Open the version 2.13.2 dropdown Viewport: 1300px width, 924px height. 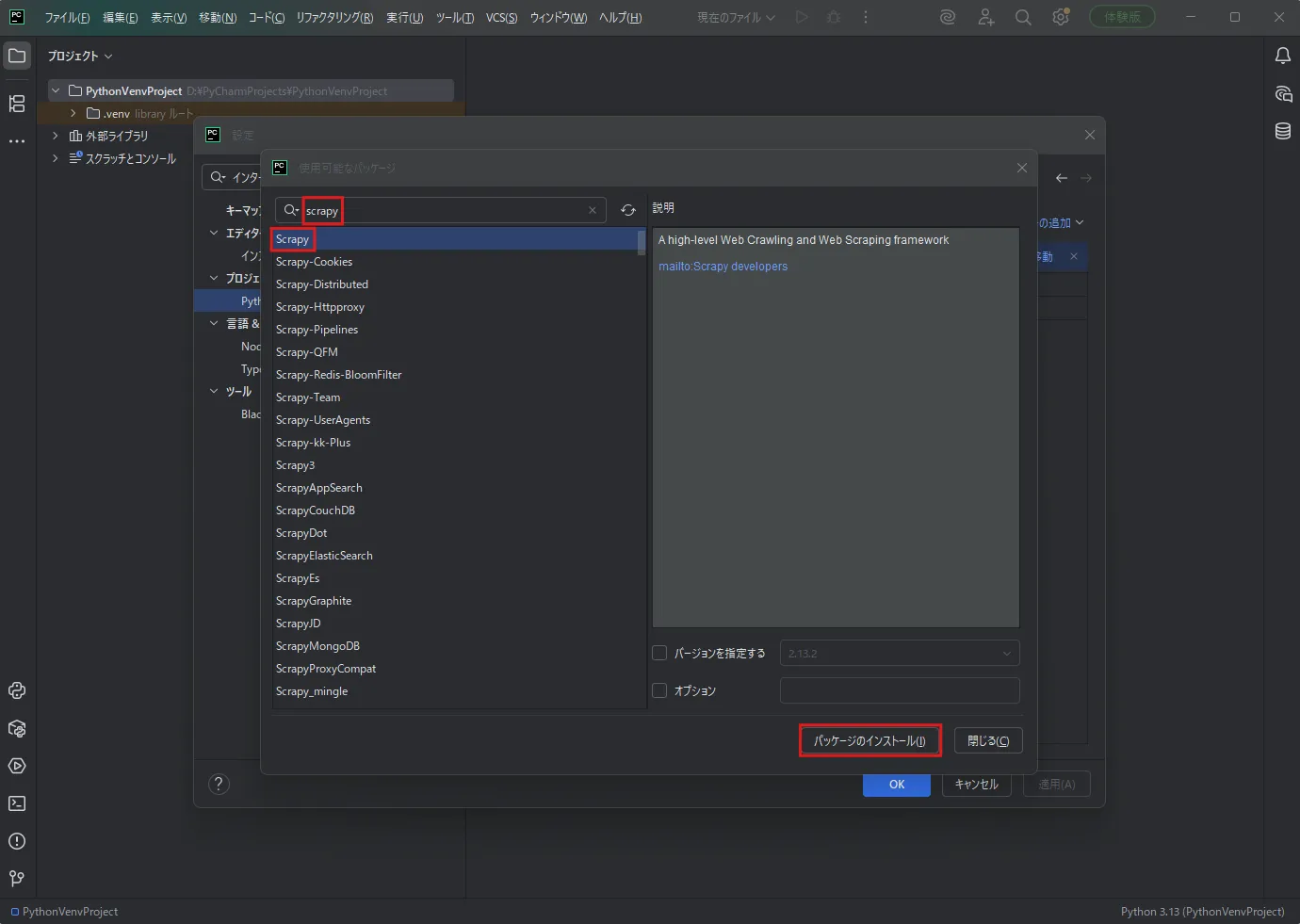click(900, 653)
